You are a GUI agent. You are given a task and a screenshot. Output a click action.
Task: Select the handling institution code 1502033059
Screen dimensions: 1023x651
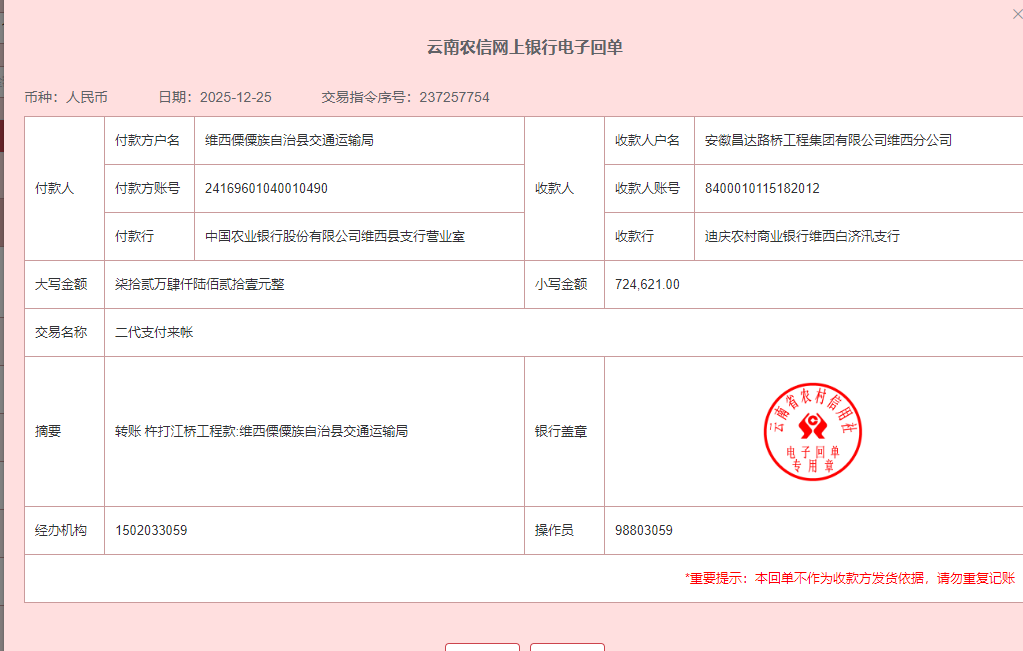(151, 530)
